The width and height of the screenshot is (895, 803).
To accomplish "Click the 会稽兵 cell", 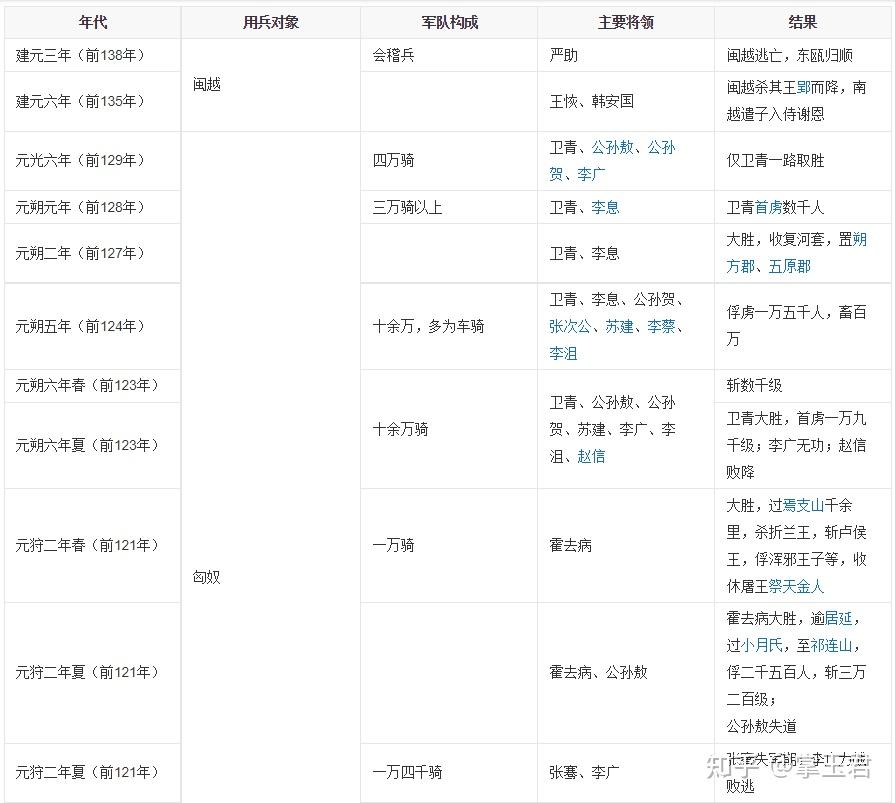I will tap(449, 55).
